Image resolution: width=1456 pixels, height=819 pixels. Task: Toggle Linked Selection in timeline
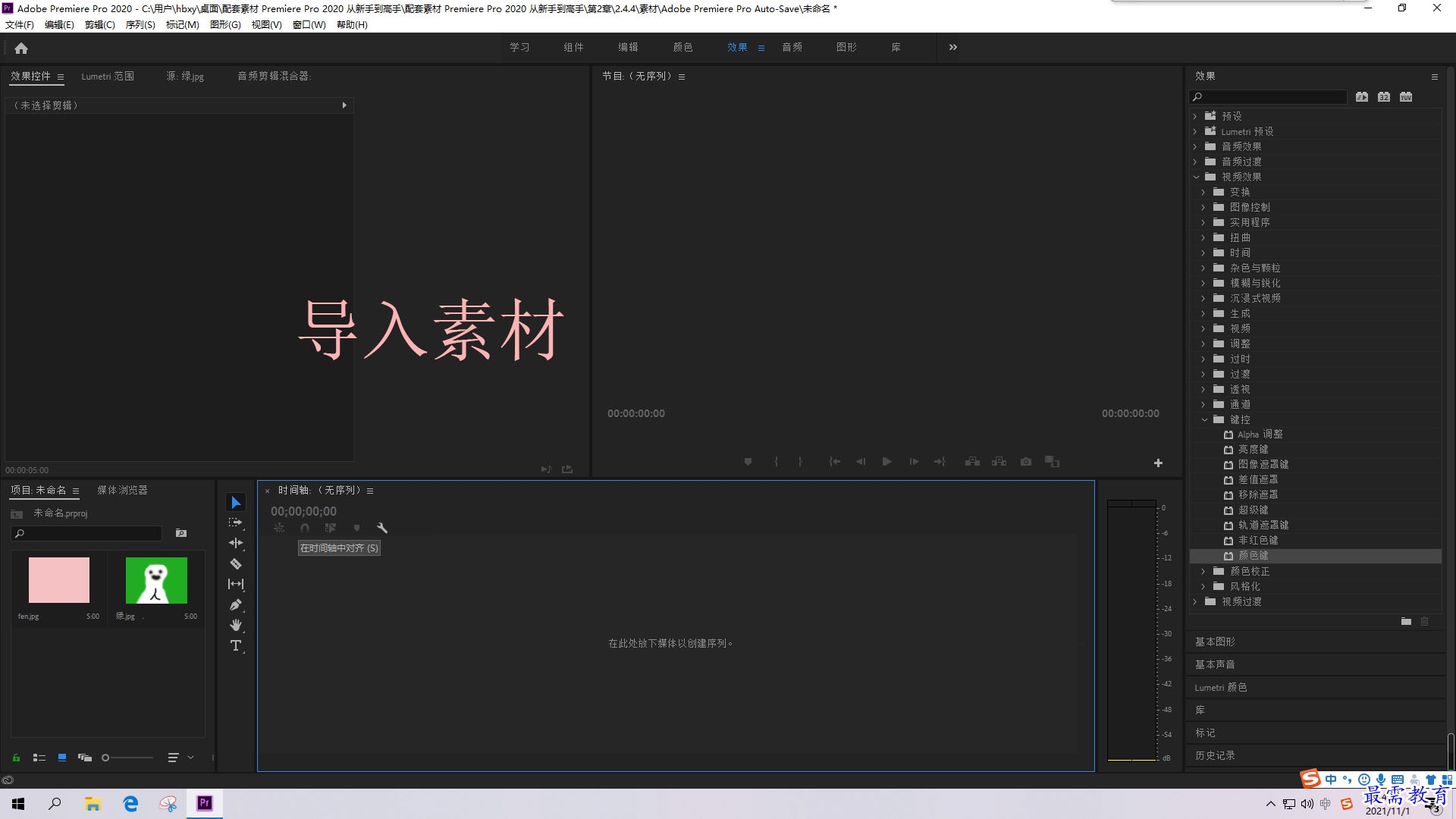tap(331, 528)
